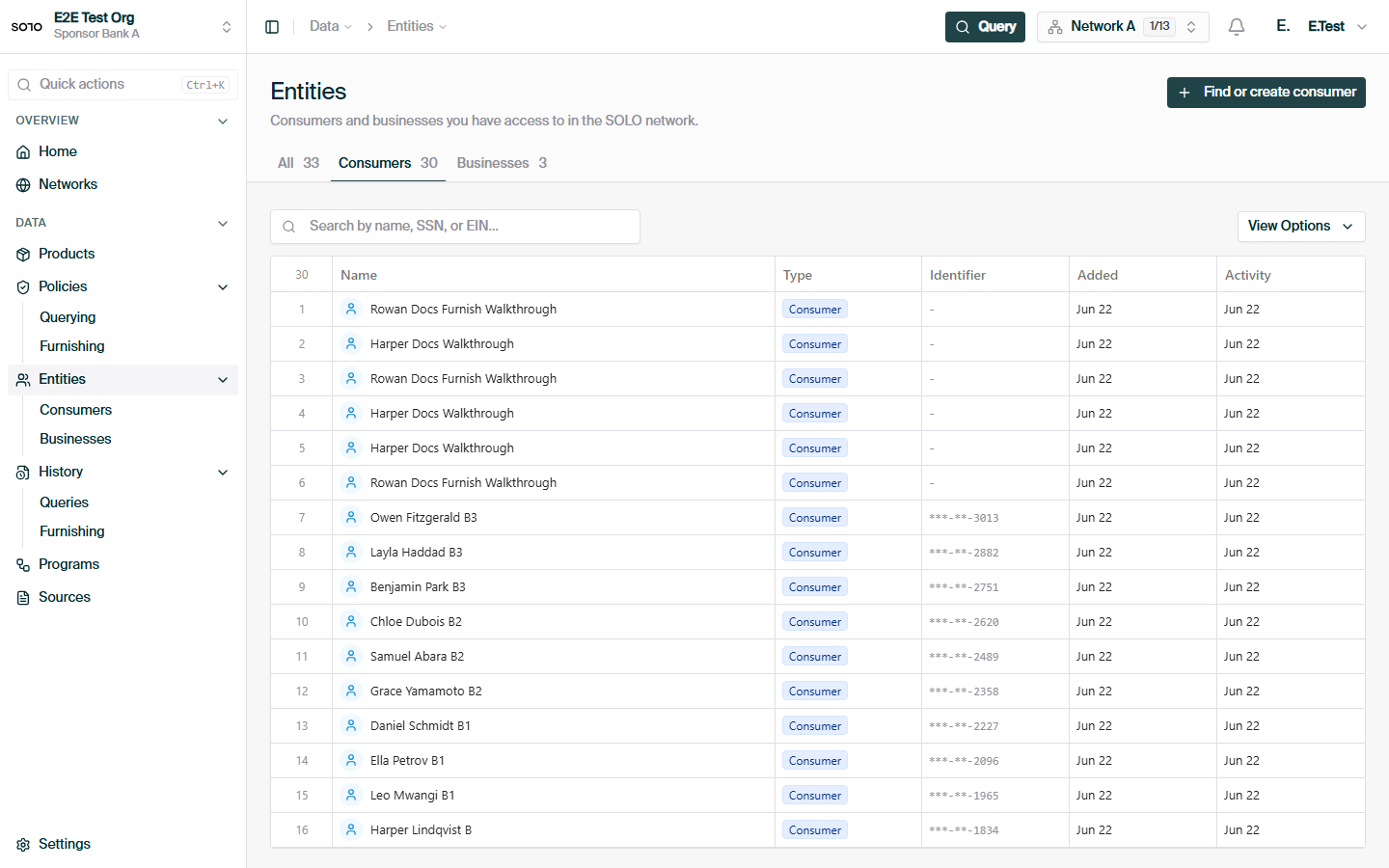The image size is (1389, 868).
Task: Click the person icon for Harper Lindqvist B
Action: coord(351,829)
